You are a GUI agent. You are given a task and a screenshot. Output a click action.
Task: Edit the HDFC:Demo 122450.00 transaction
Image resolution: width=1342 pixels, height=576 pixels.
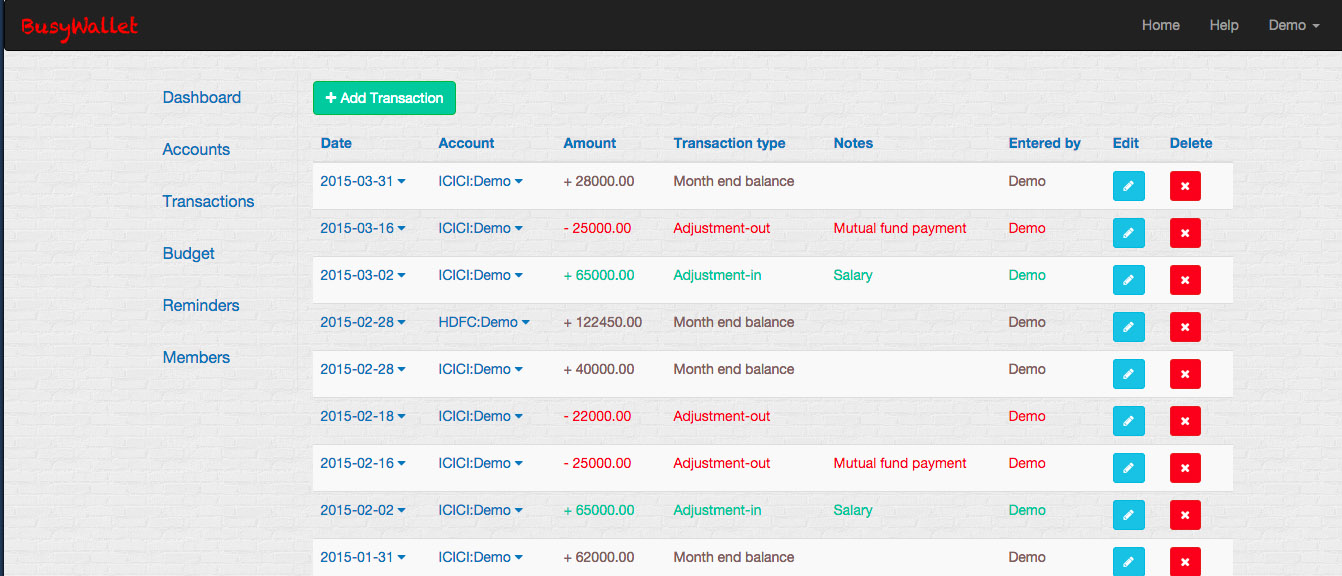pyautogui.click(x=1128, y=327)
